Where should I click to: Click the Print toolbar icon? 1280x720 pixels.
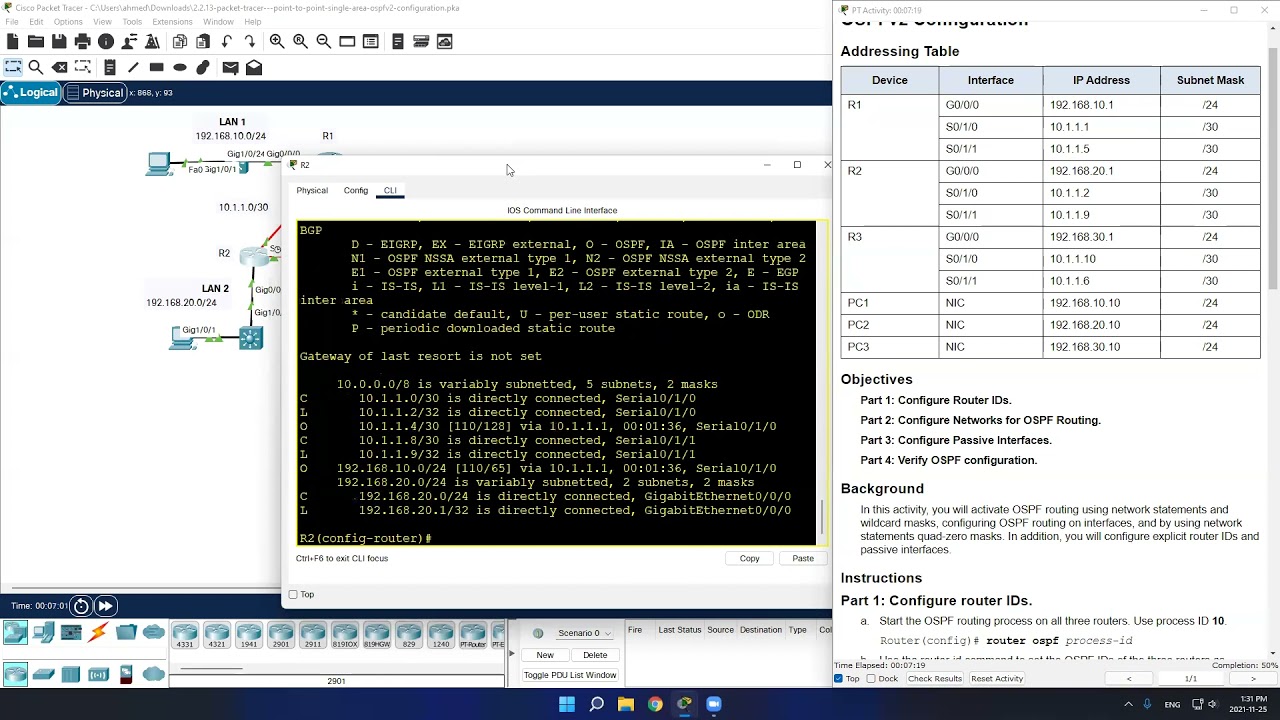pyautogui.click(x=83, y=41)
